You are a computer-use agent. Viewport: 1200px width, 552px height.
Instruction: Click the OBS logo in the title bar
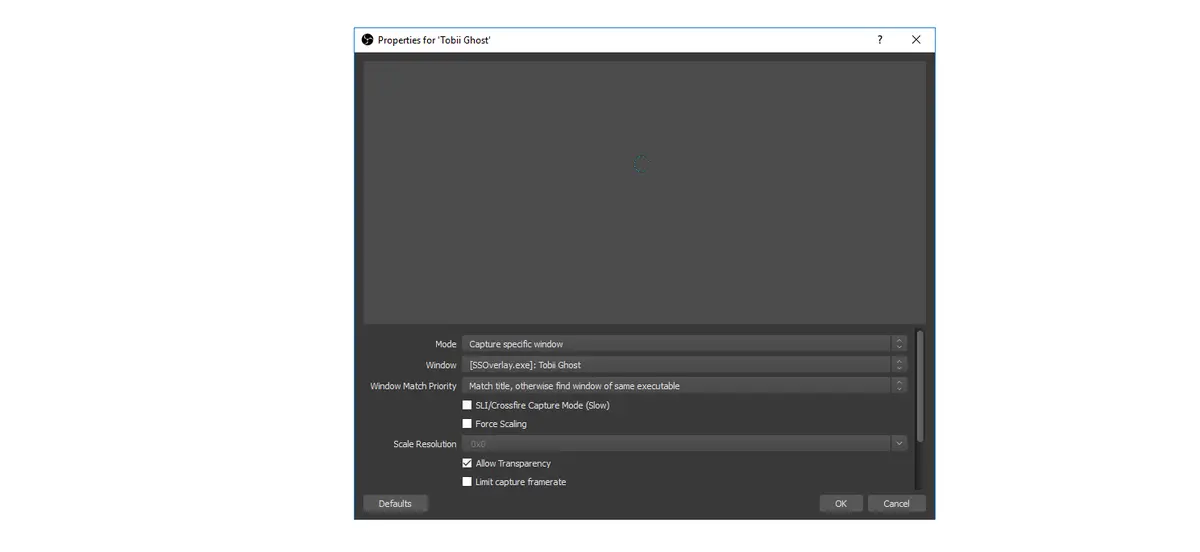click(367, 40)
